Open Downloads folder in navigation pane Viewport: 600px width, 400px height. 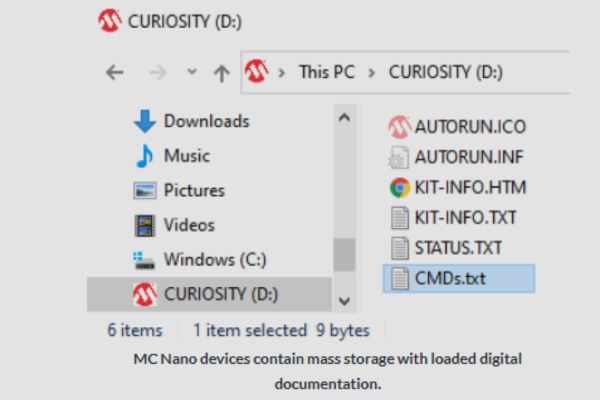(205, 121)
